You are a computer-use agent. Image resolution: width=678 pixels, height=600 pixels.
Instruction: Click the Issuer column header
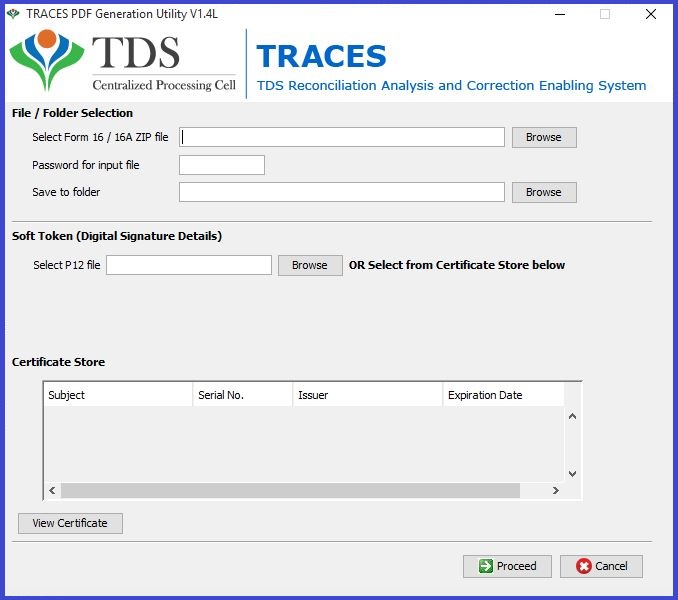click(x=367, y=395)
